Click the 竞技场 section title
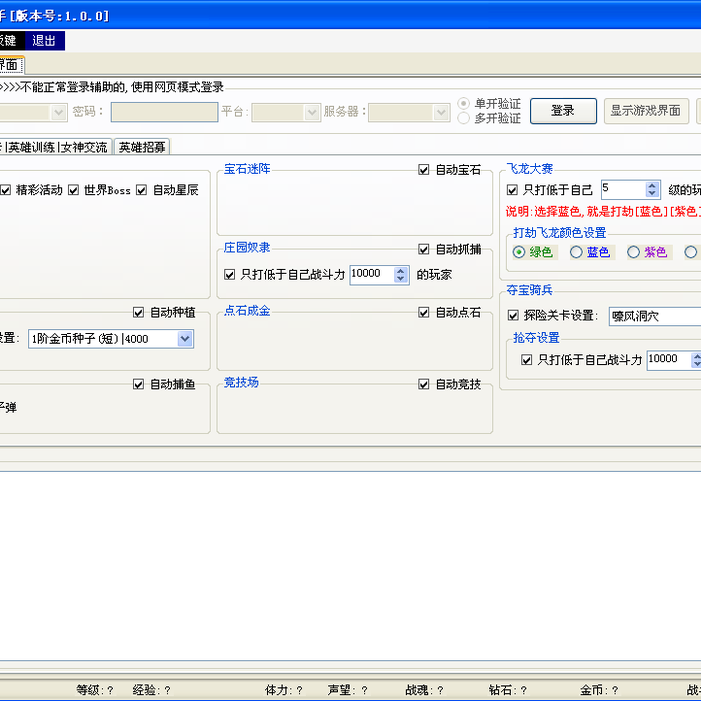 pyautogui.click(x=241, y=382)
